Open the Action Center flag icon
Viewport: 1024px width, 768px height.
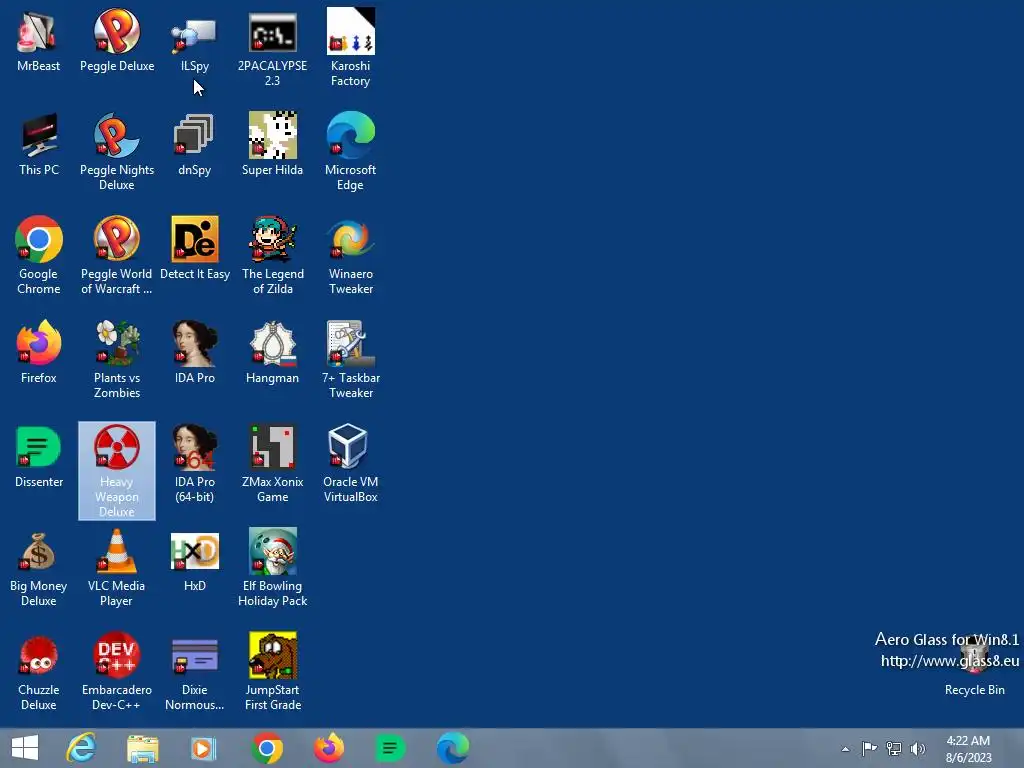(869, 748)
